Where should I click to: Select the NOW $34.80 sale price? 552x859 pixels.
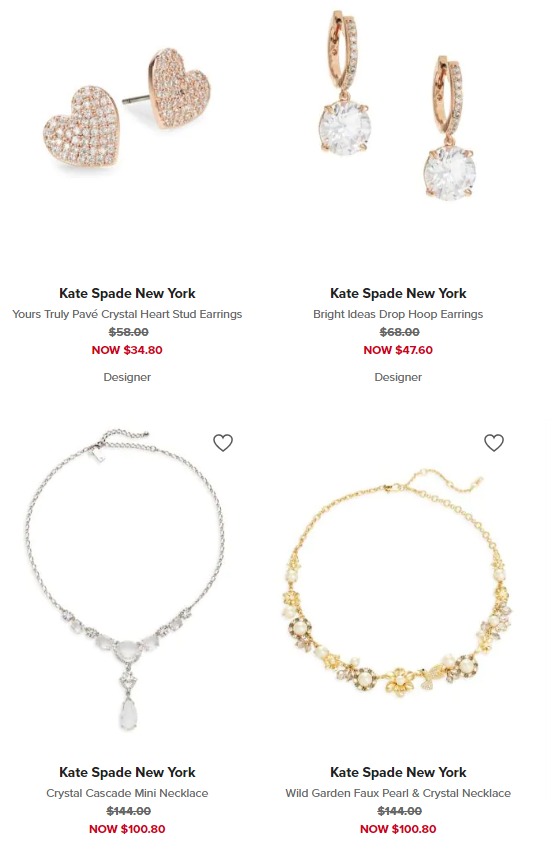(127, 350)
